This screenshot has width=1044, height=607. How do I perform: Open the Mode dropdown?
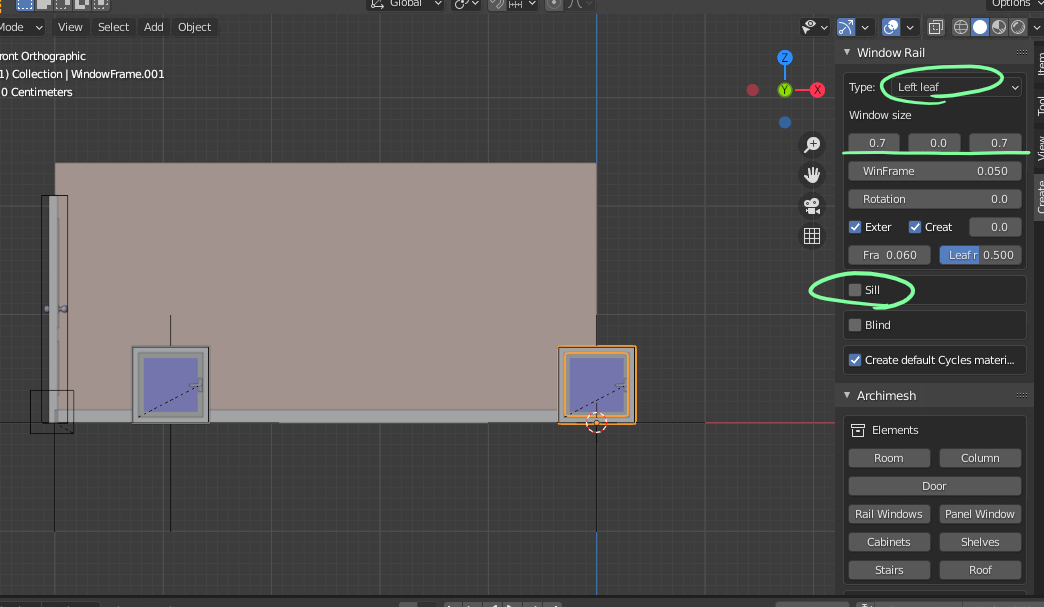(20, 27)
